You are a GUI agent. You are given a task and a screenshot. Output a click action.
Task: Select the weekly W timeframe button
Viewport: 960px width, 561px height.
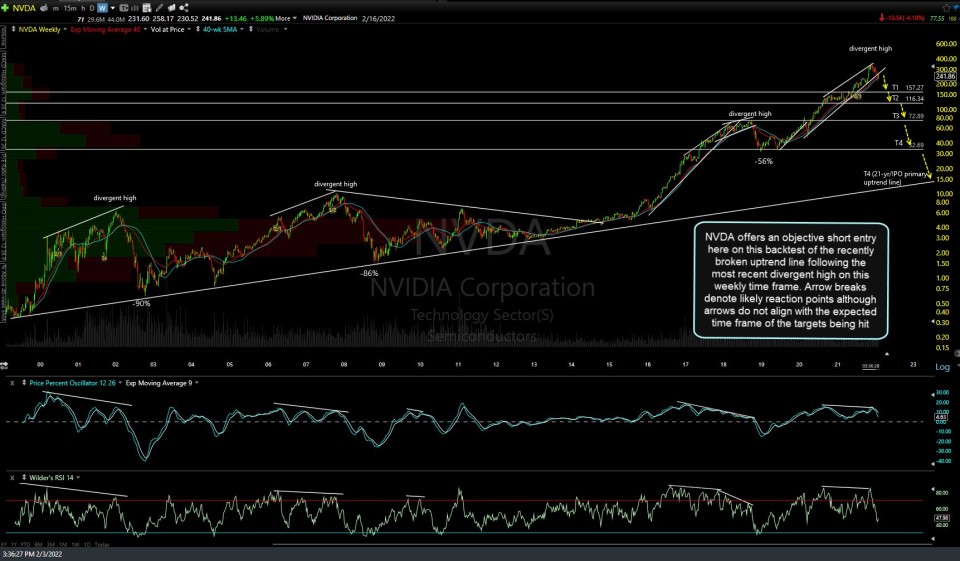(103, 7)
